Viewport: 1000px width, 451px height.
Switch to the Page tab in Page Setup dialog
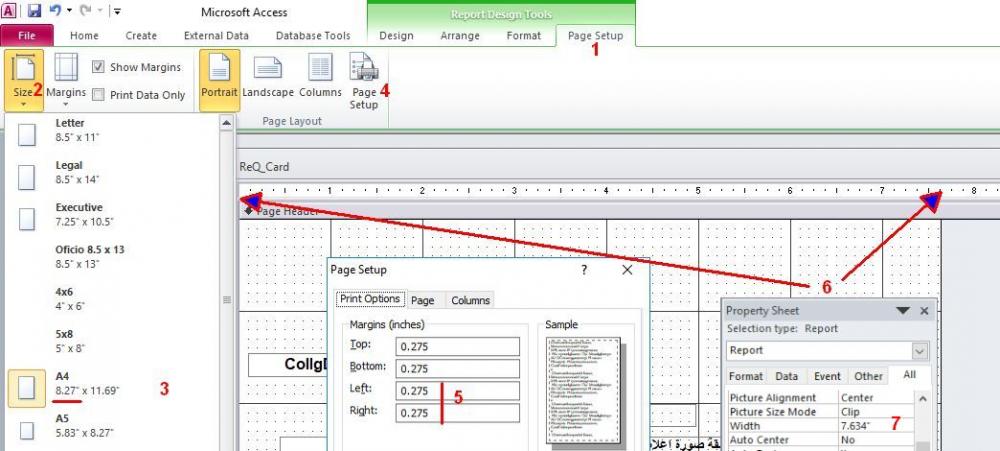point(423,300)
